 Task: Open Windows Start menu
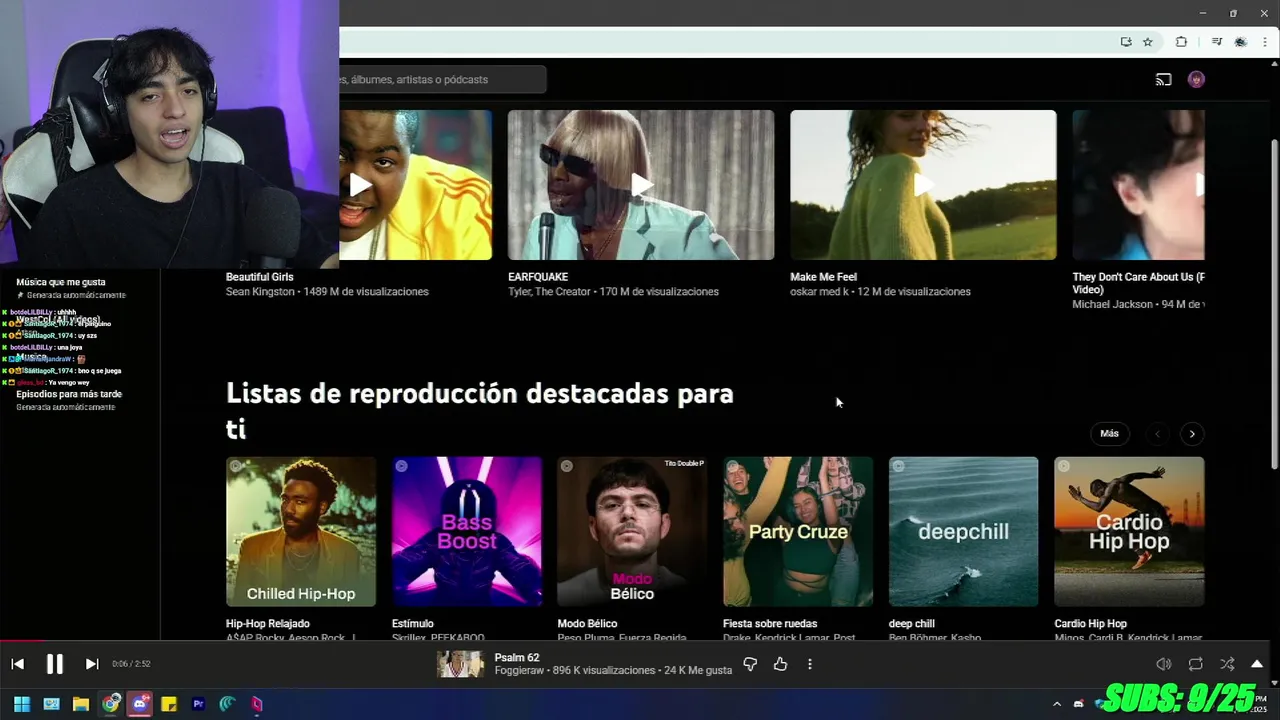click(21, 704)
